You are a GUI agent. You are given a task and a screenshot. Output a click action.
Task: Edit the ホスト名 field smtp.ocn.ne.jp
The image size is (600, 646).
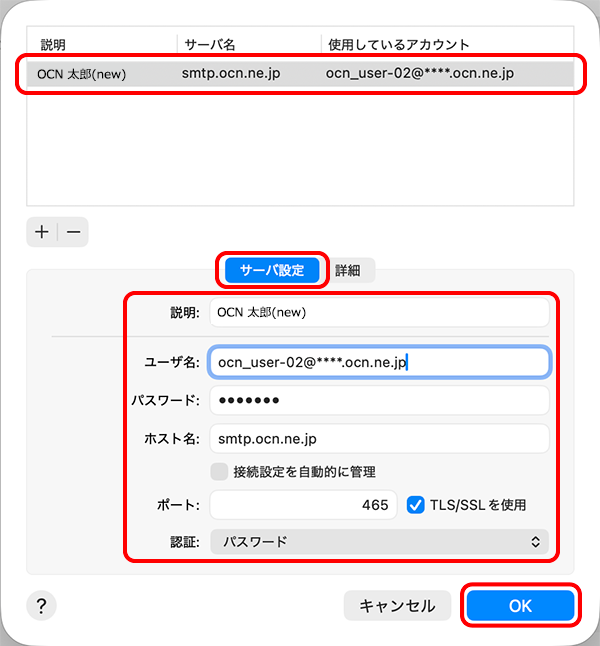(x=379, y=438)
